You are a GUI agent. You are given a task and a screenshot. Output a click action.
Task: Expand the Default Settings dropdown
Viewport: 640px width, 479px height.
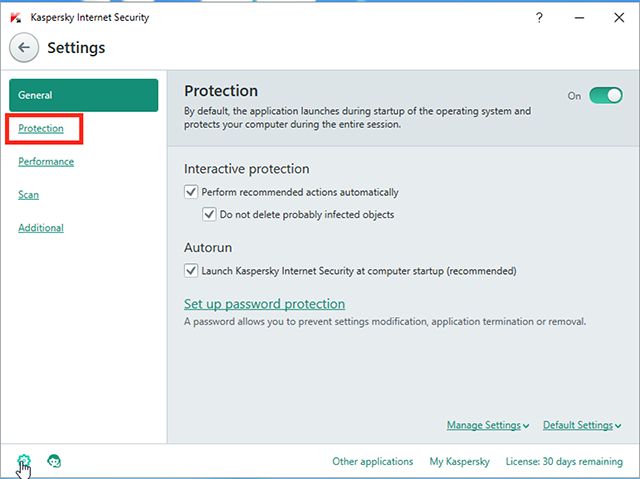[582, 425]
